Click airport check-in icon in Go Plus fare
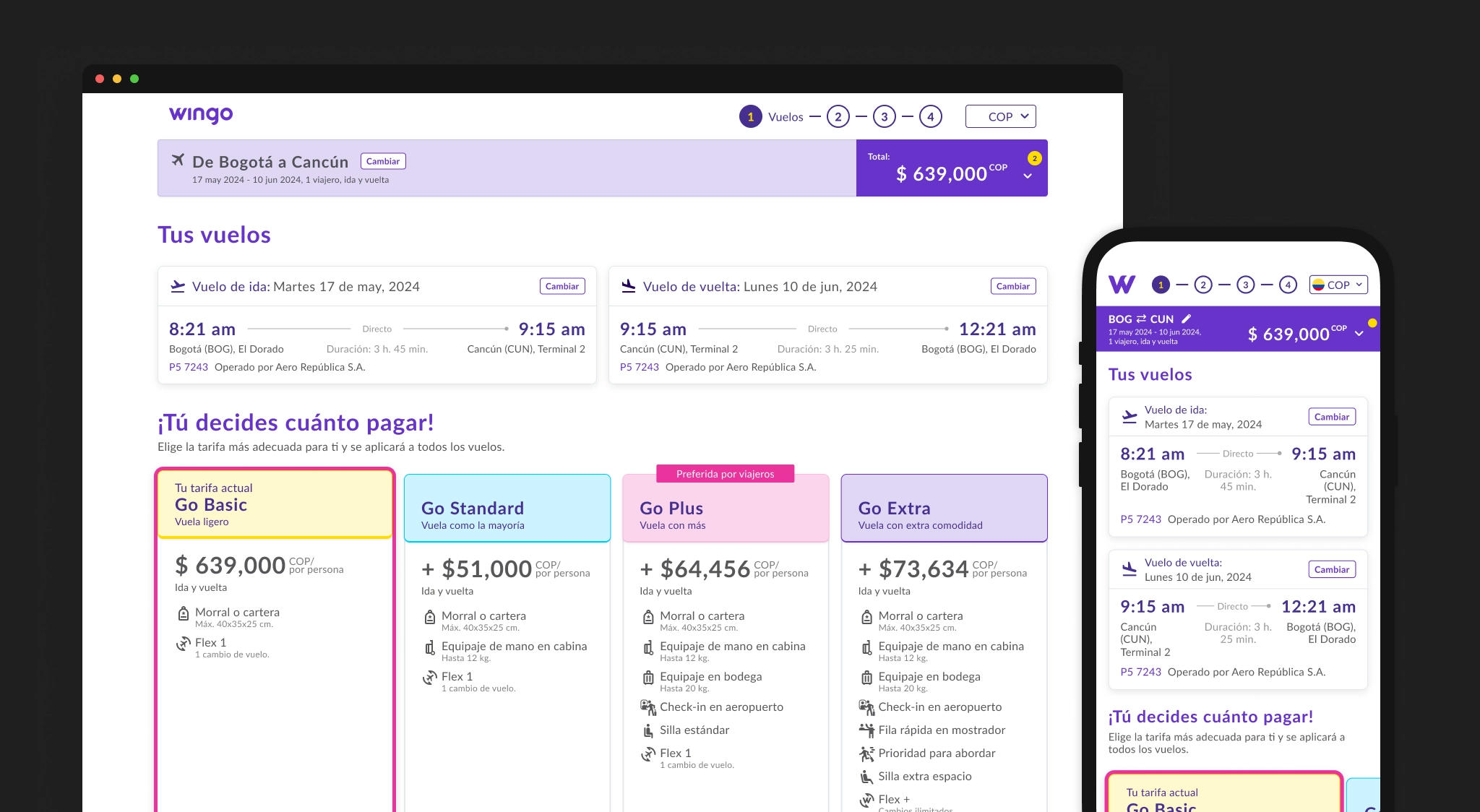Screen dimensions: 1480x812 [x=648, y=707]
